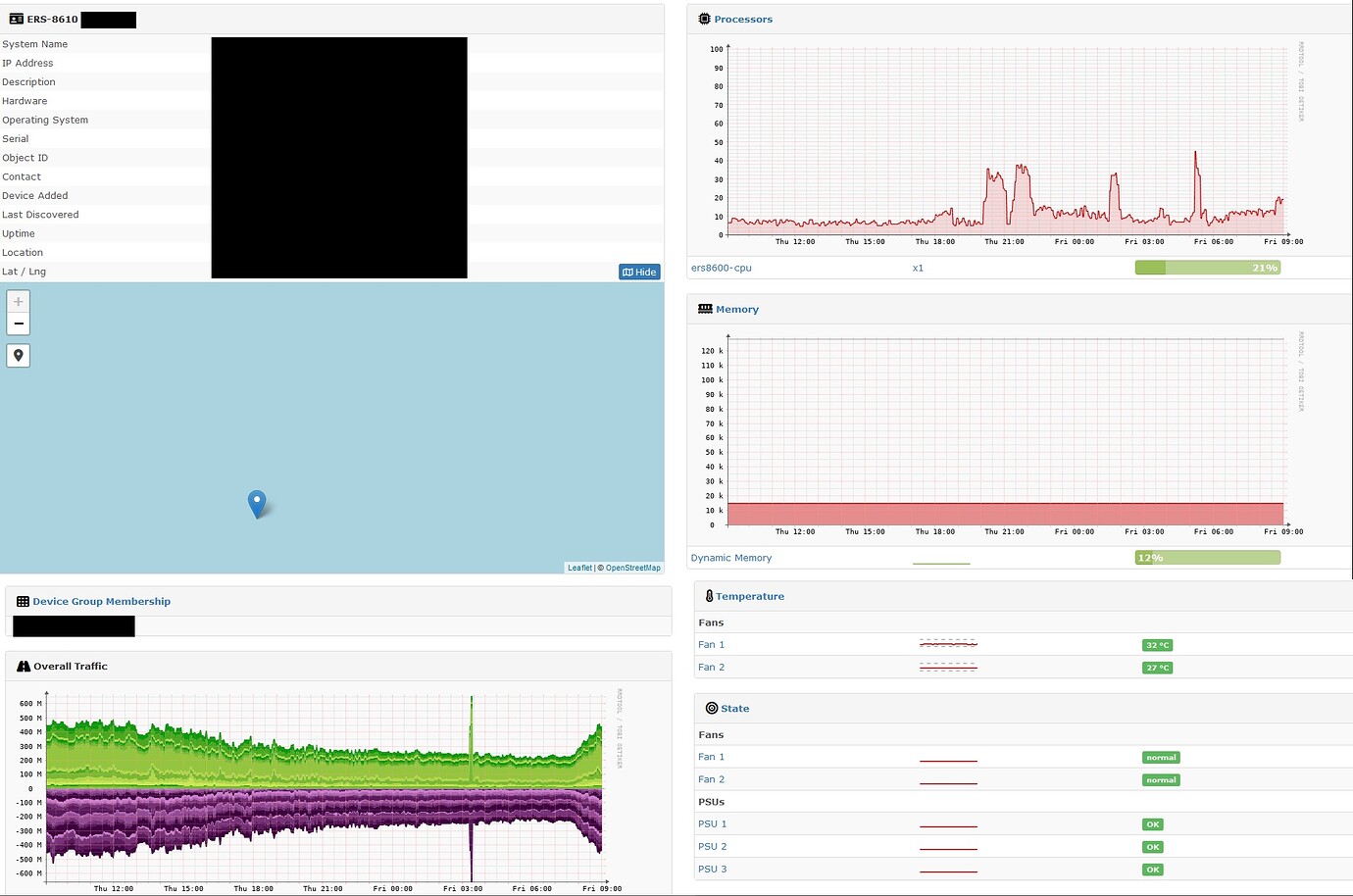The height and width of the screenshot is (896, 1353).
Task: Open Temperature Fan 2 sensor link
Action: (712, 668)
